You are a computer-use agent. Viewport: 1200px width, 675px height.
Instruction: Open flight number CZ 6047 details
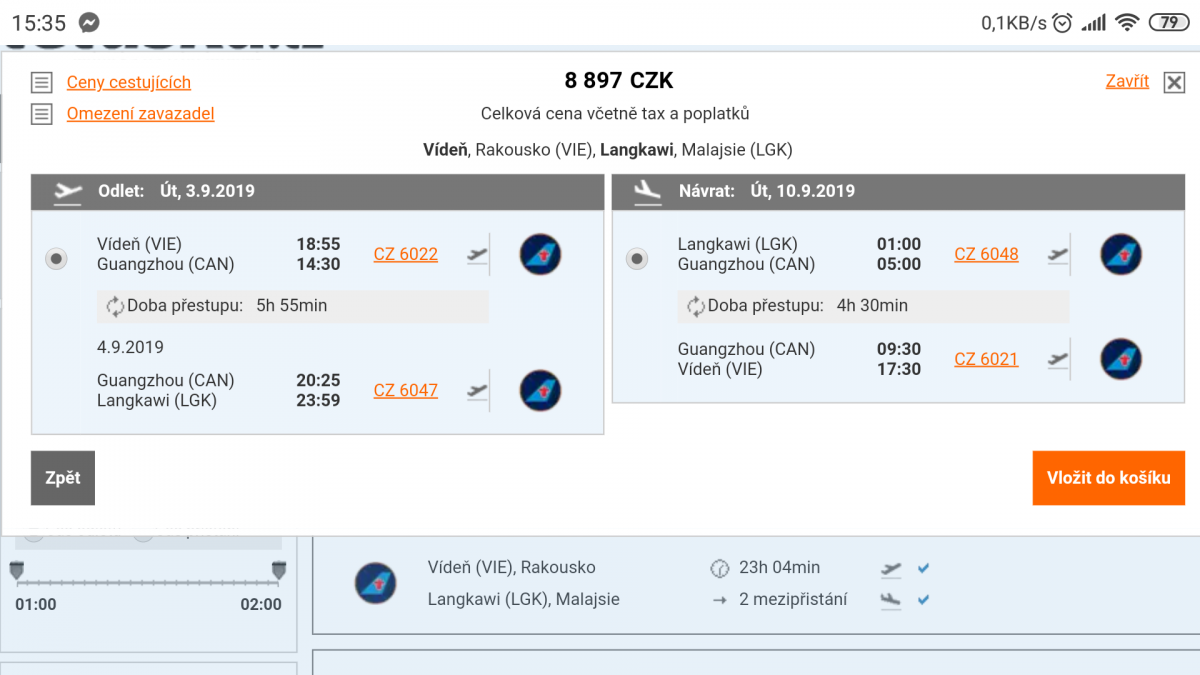(x=405, y=390)
